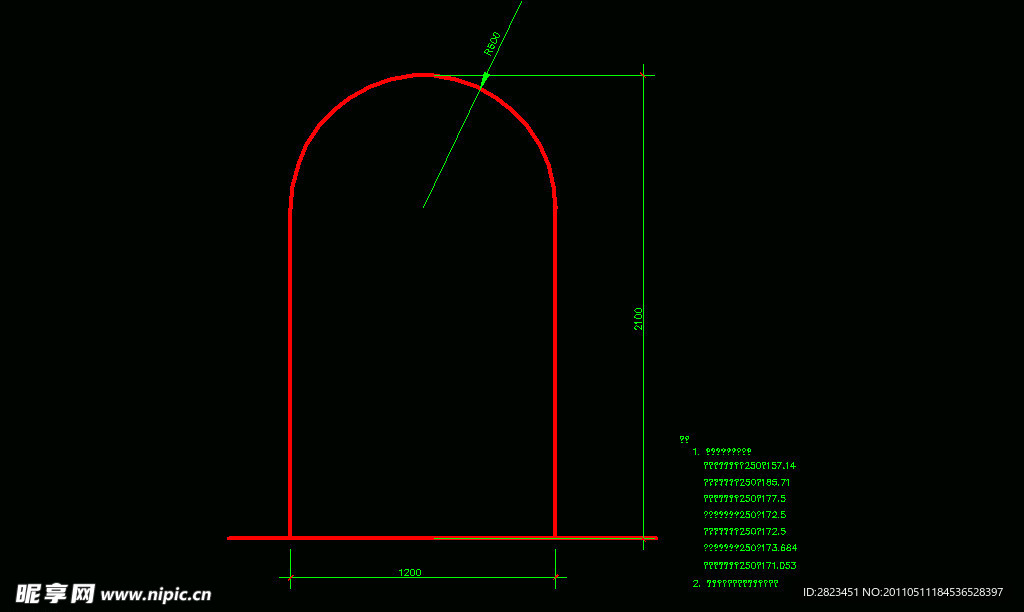Screen dimensions: 1024x612
Task: Select the R600 radius dimension text
Action: click(492, 42)
